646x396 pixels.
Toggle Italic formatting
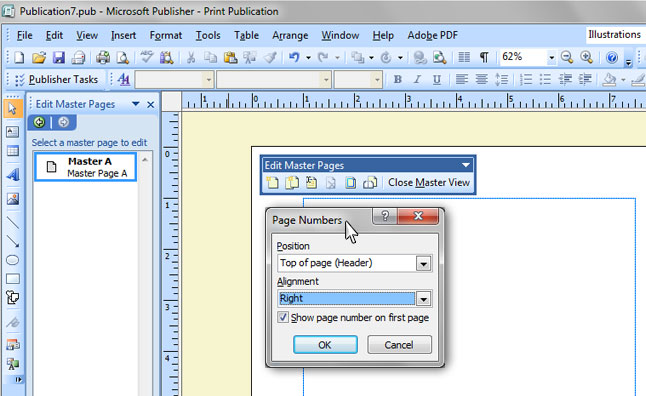[x=417, y=79]
